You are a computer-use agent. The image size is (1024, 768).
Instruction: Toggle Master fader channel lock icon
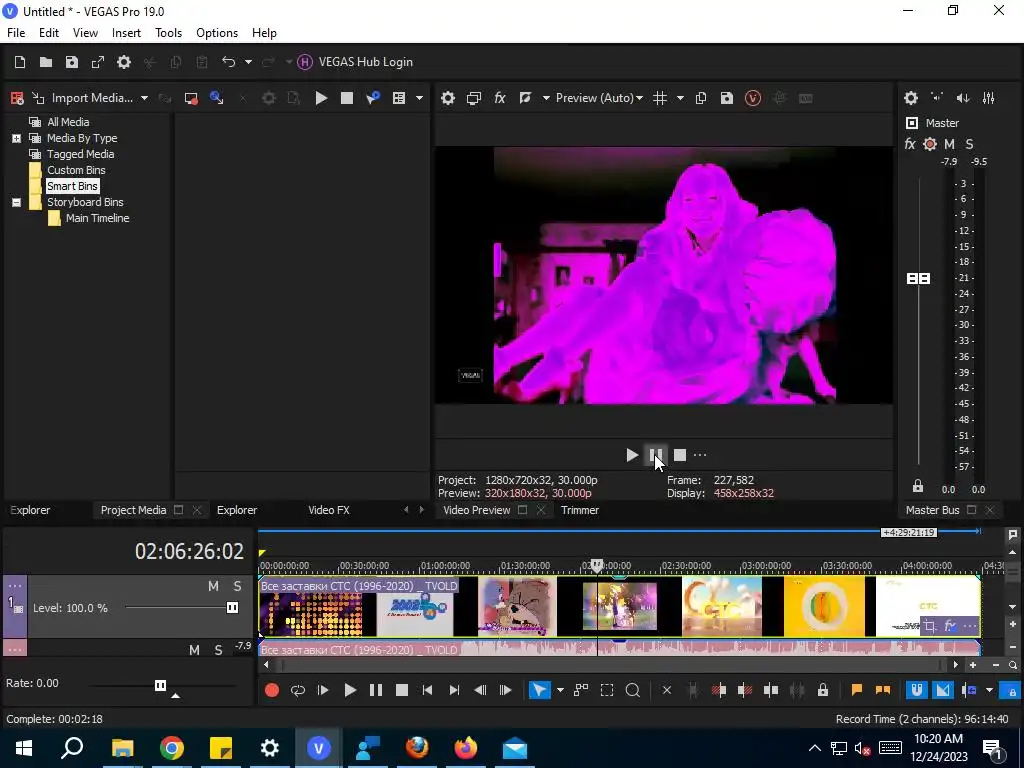pos(918,487)
